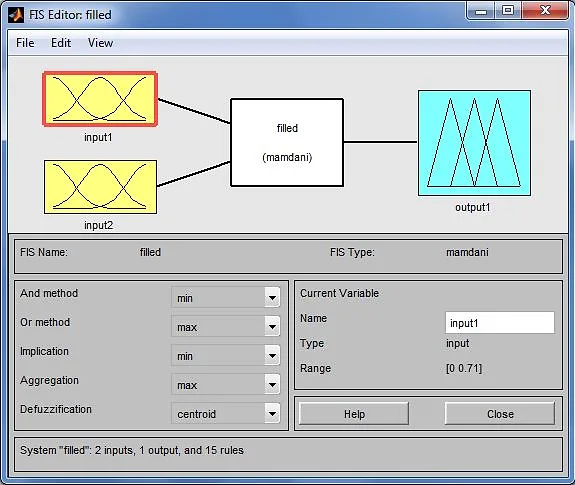The width and height of the screenshot is (575, 485).
Task: Open the Edit menu
Action: coord(61,43)
